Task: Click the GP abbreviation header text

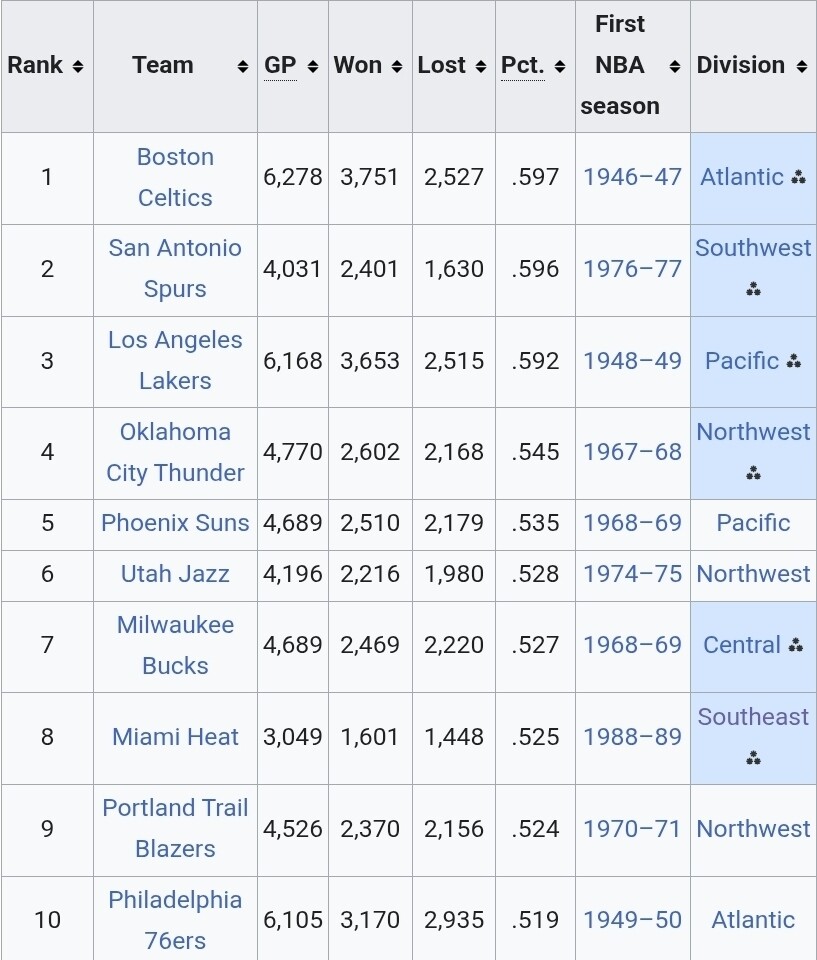Action: point(280,65)
